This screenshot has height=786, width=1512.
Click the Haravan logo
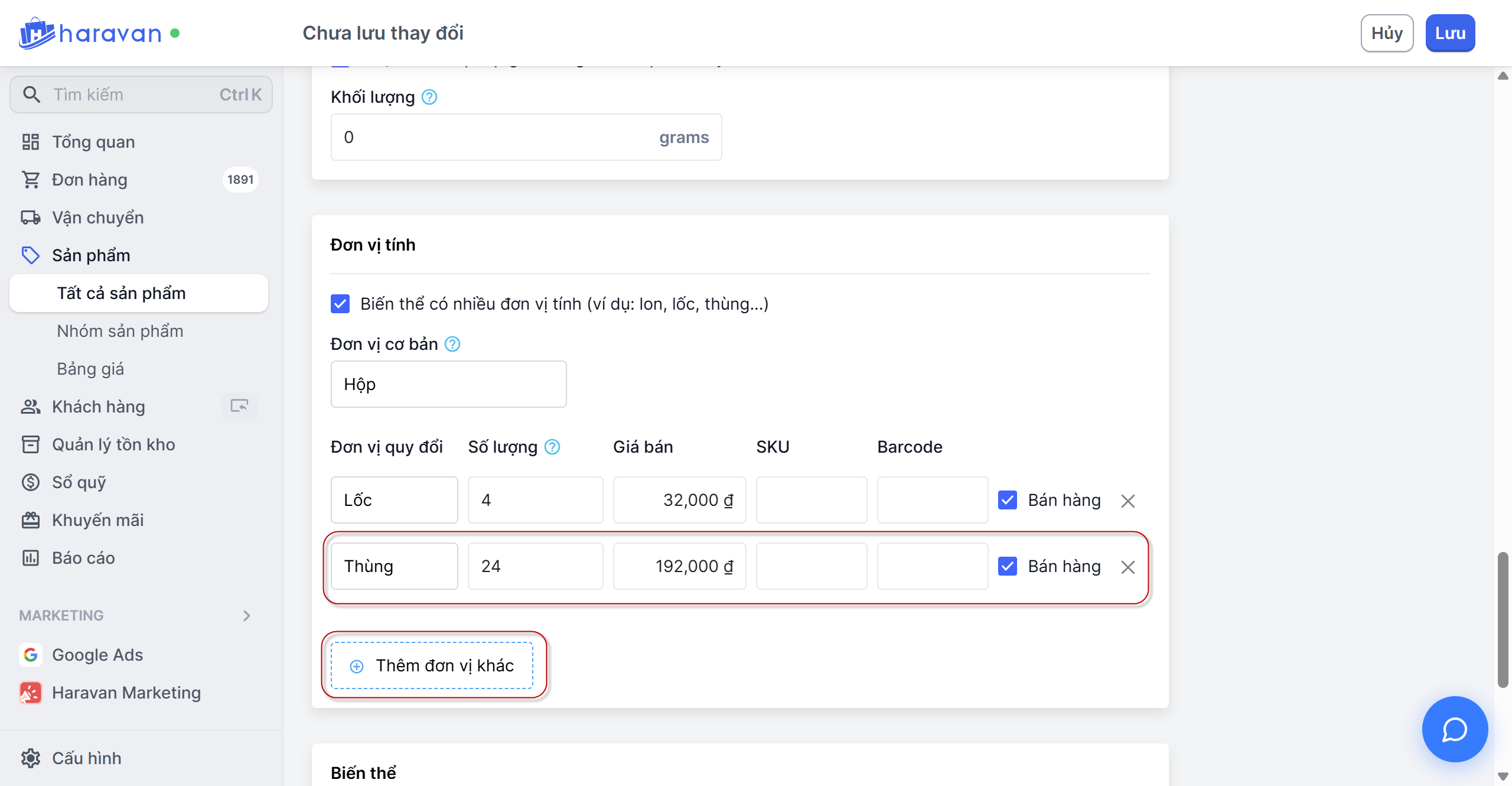pos(90,33)
